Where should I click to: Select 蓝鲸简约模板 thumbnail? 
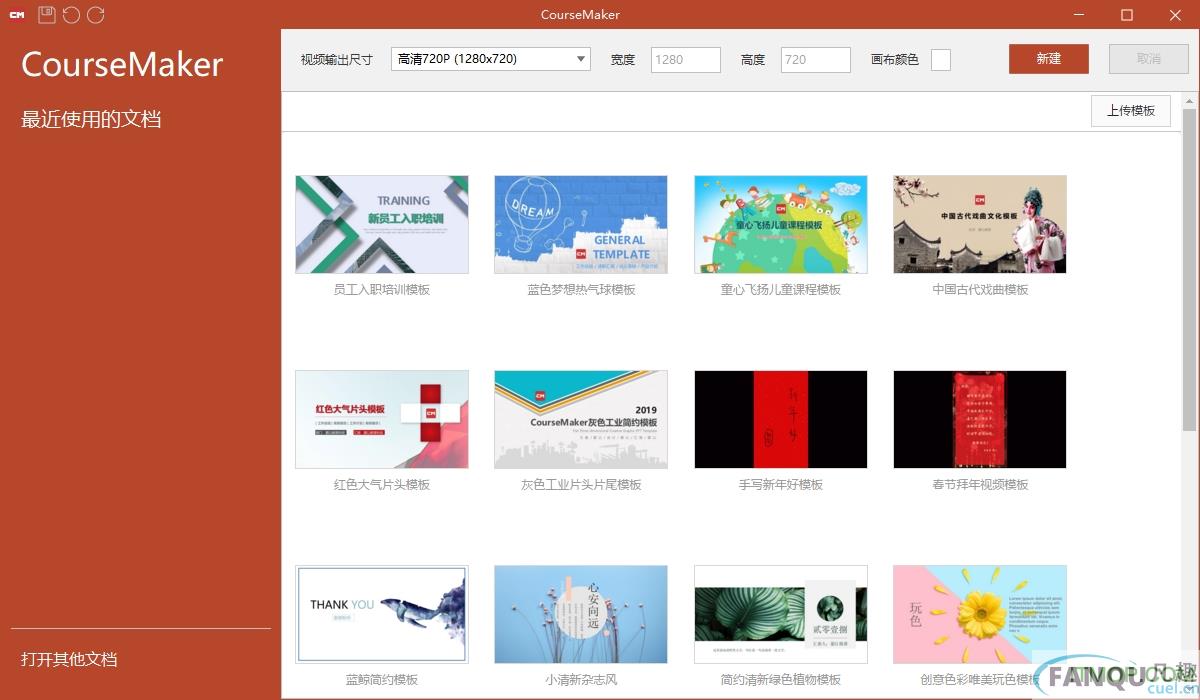(382, 614)
